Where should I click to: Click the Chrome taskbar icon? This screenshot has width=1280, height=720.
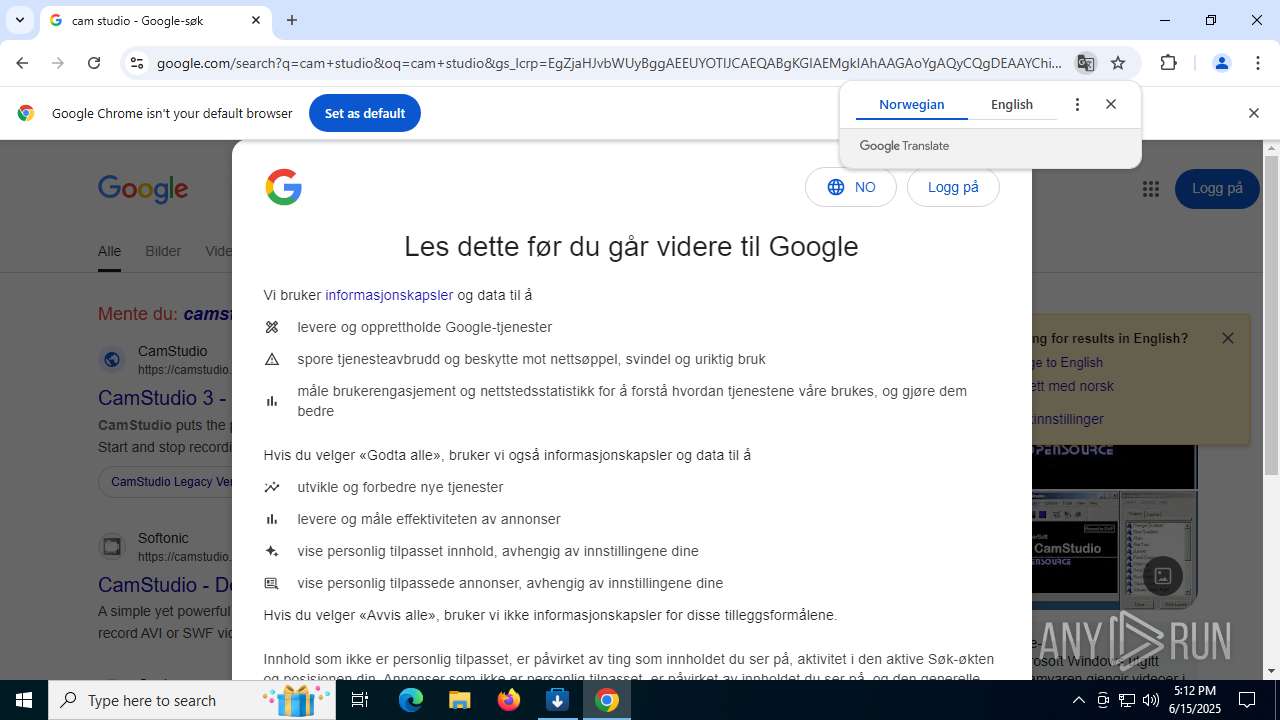(x=607, y=700)
